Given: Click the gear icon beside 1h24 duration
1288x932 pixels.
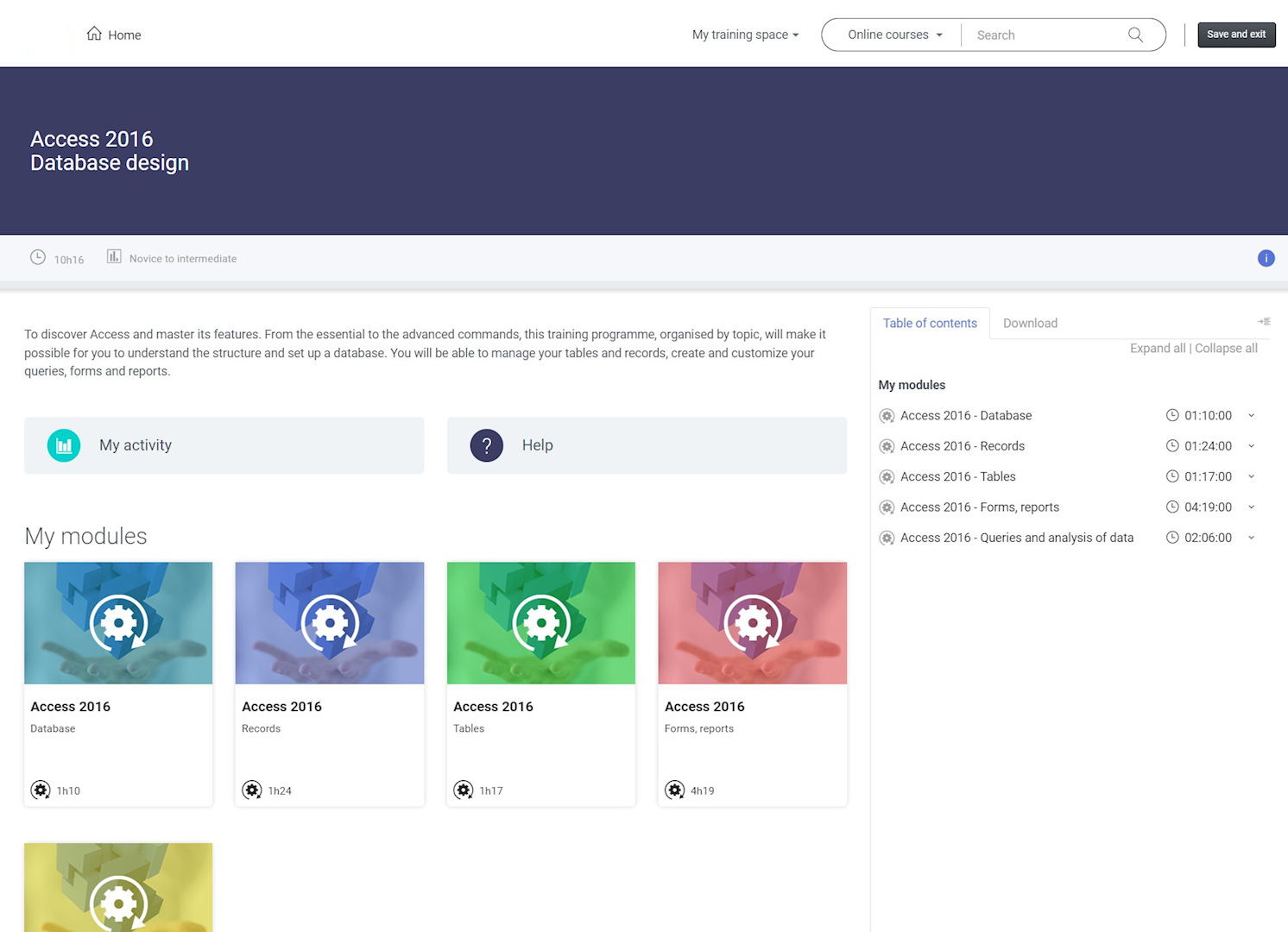Looking at the screenshot, I should coord(252,790).
